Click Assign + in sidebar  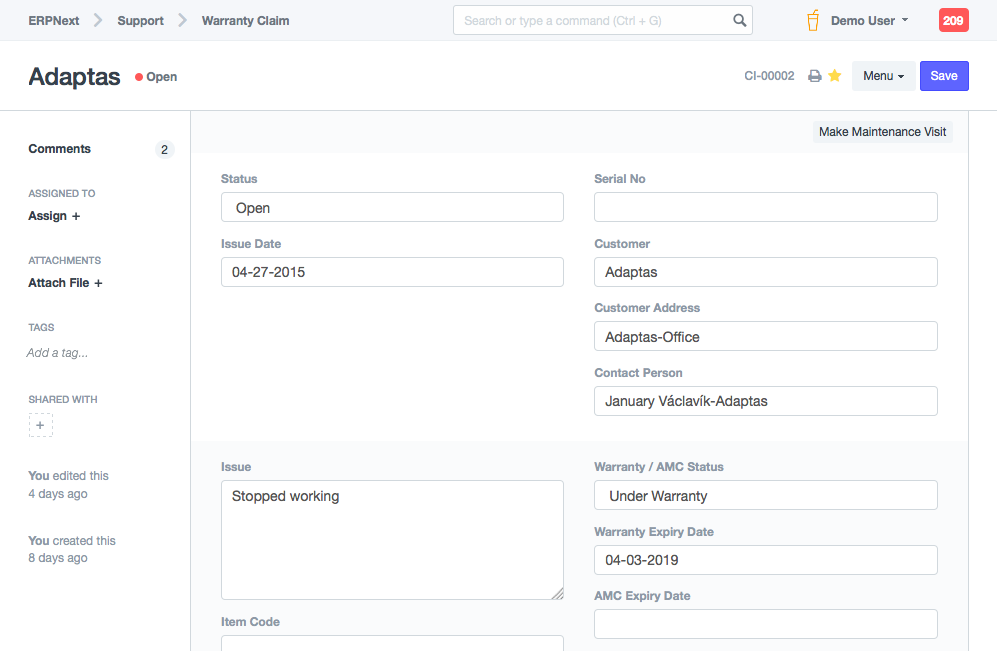(x=54, y=216)
